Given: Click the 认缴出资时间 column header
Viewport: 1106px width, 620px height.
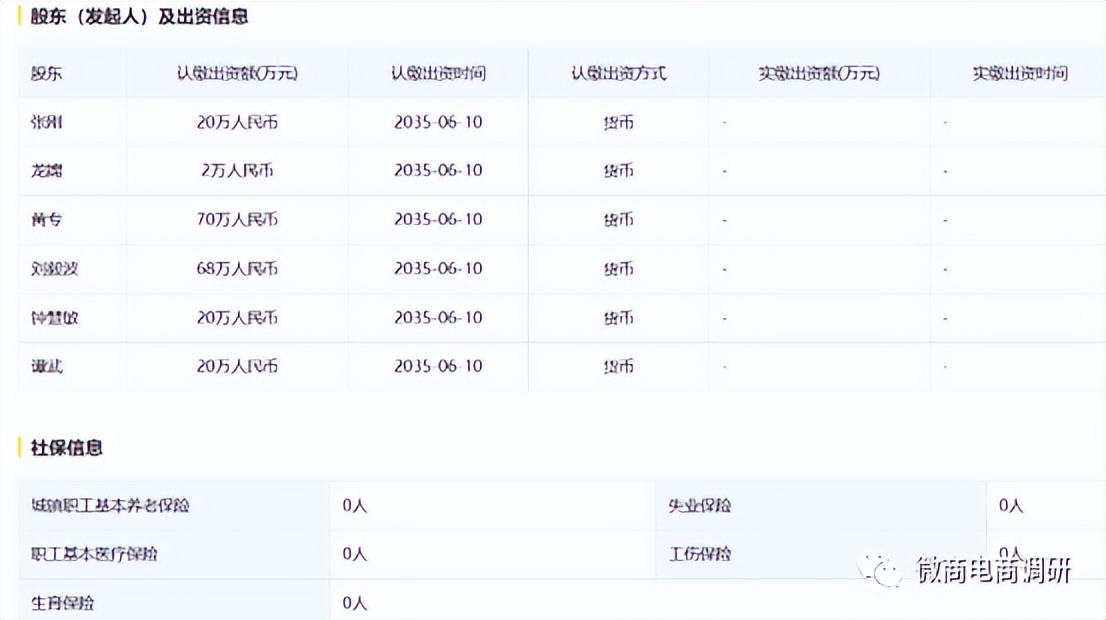Looking at the screenshot, I should click(438, 73).
